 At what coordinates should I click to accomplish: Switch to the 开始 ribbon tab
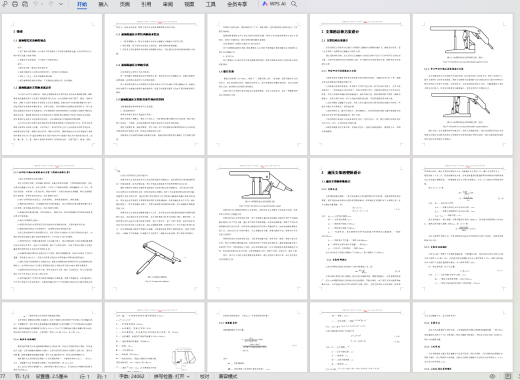[x=82, y=4]
